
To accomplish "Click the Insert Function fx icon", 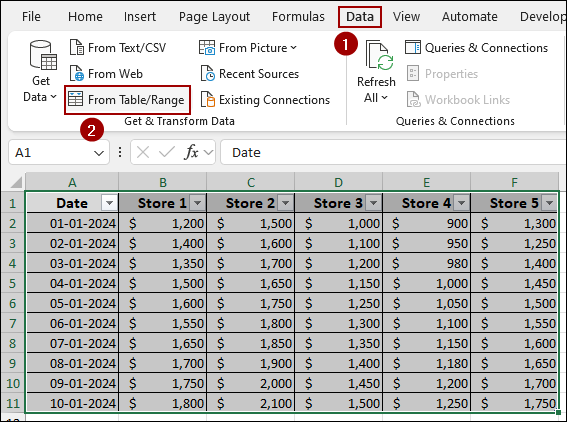I will (191, 152).
